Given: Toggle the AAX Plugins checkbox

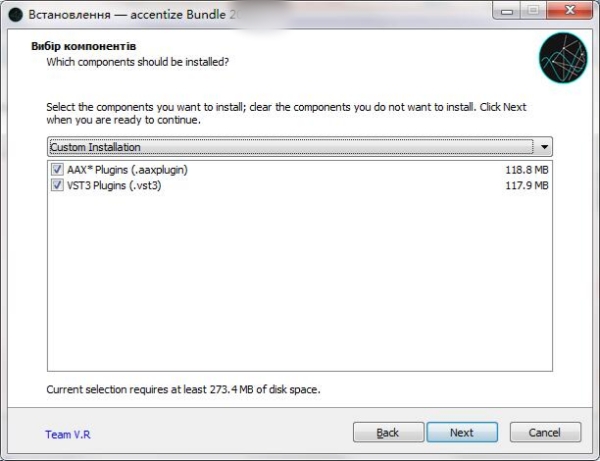Looking at the screenshot, I should point(56,170).
